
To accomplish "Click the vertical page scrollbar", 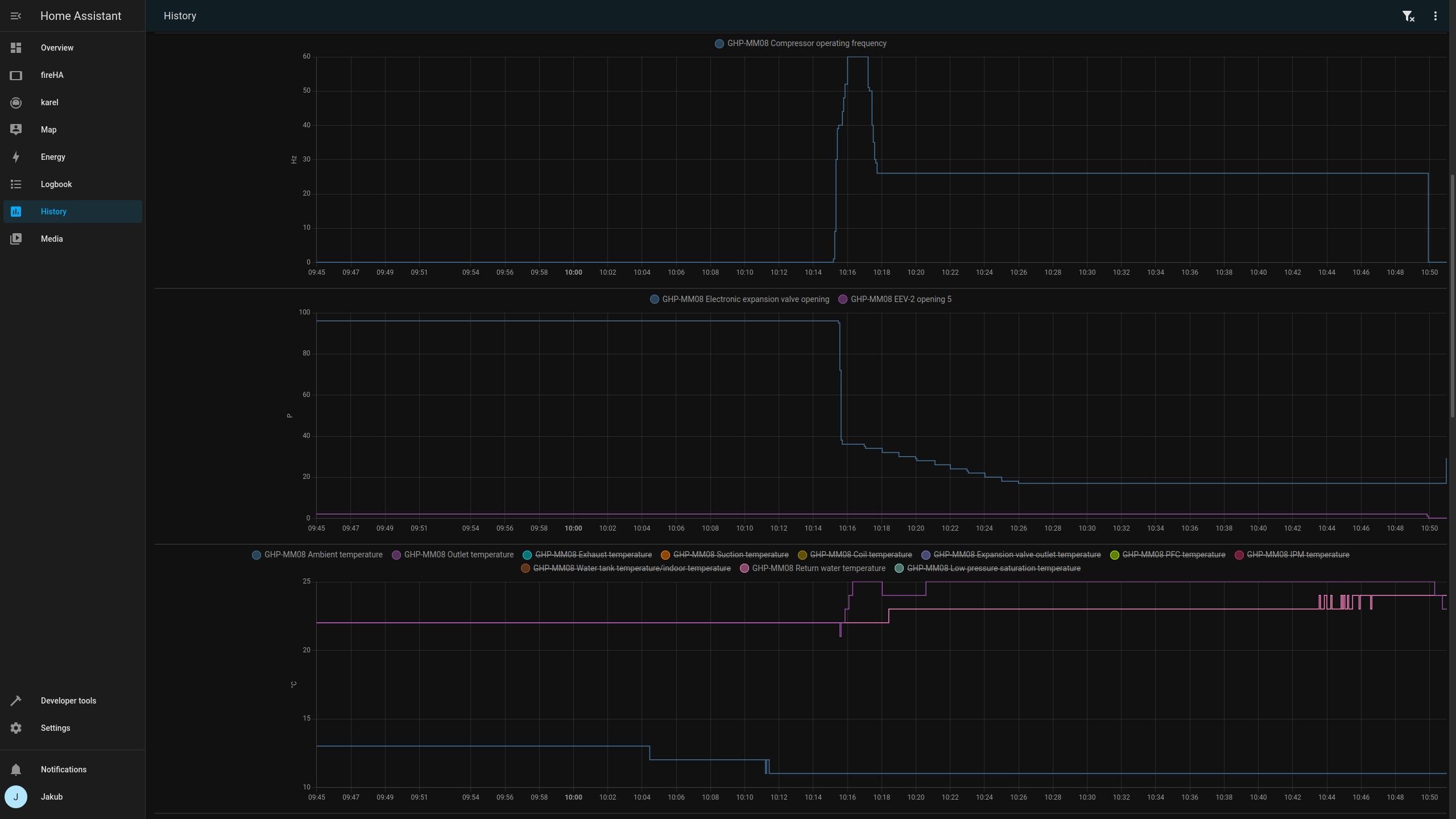I will click(1452, 296).
